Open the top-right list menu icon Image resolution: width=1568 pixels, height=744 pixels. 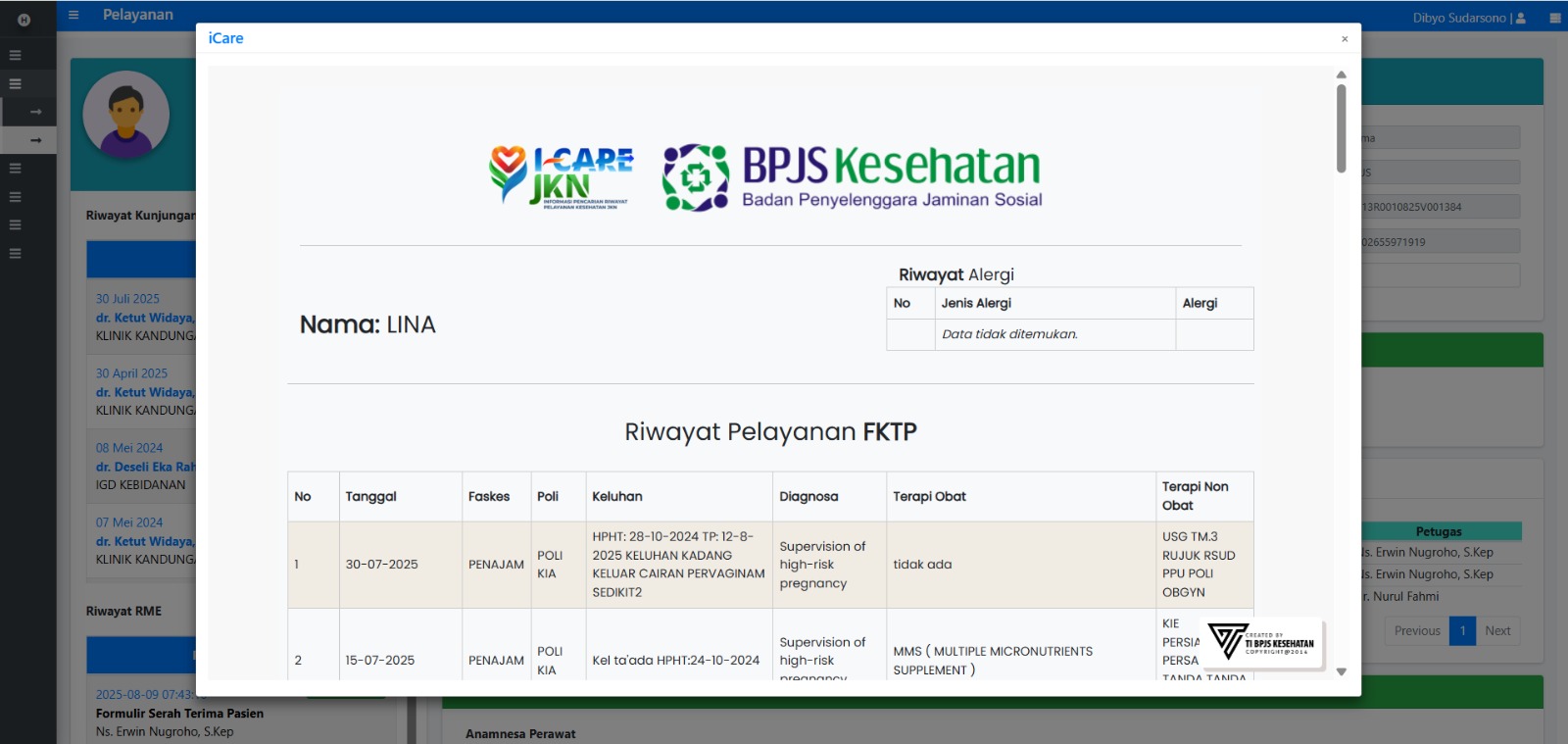pos(1554,18)
